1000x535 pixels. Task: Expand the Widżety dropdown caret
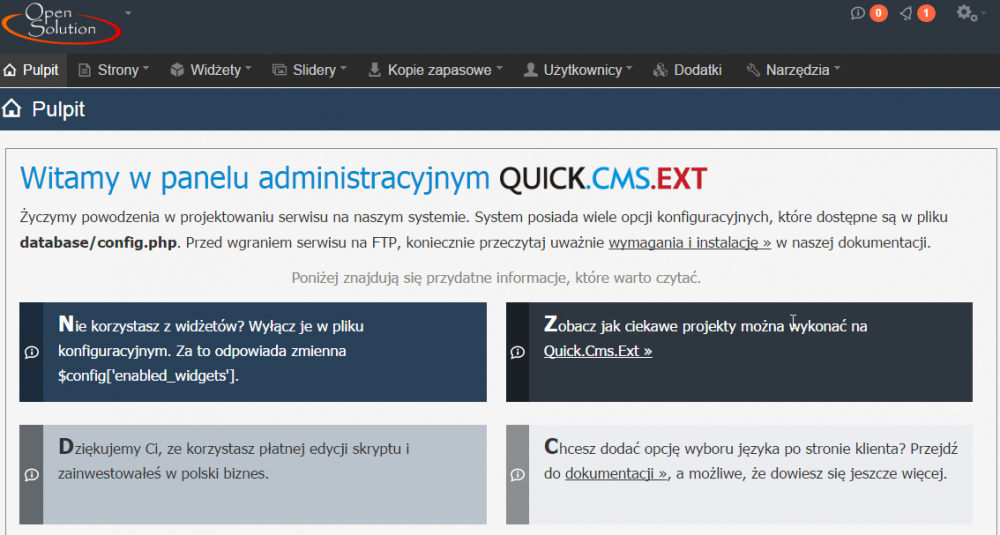click(248, 68)
